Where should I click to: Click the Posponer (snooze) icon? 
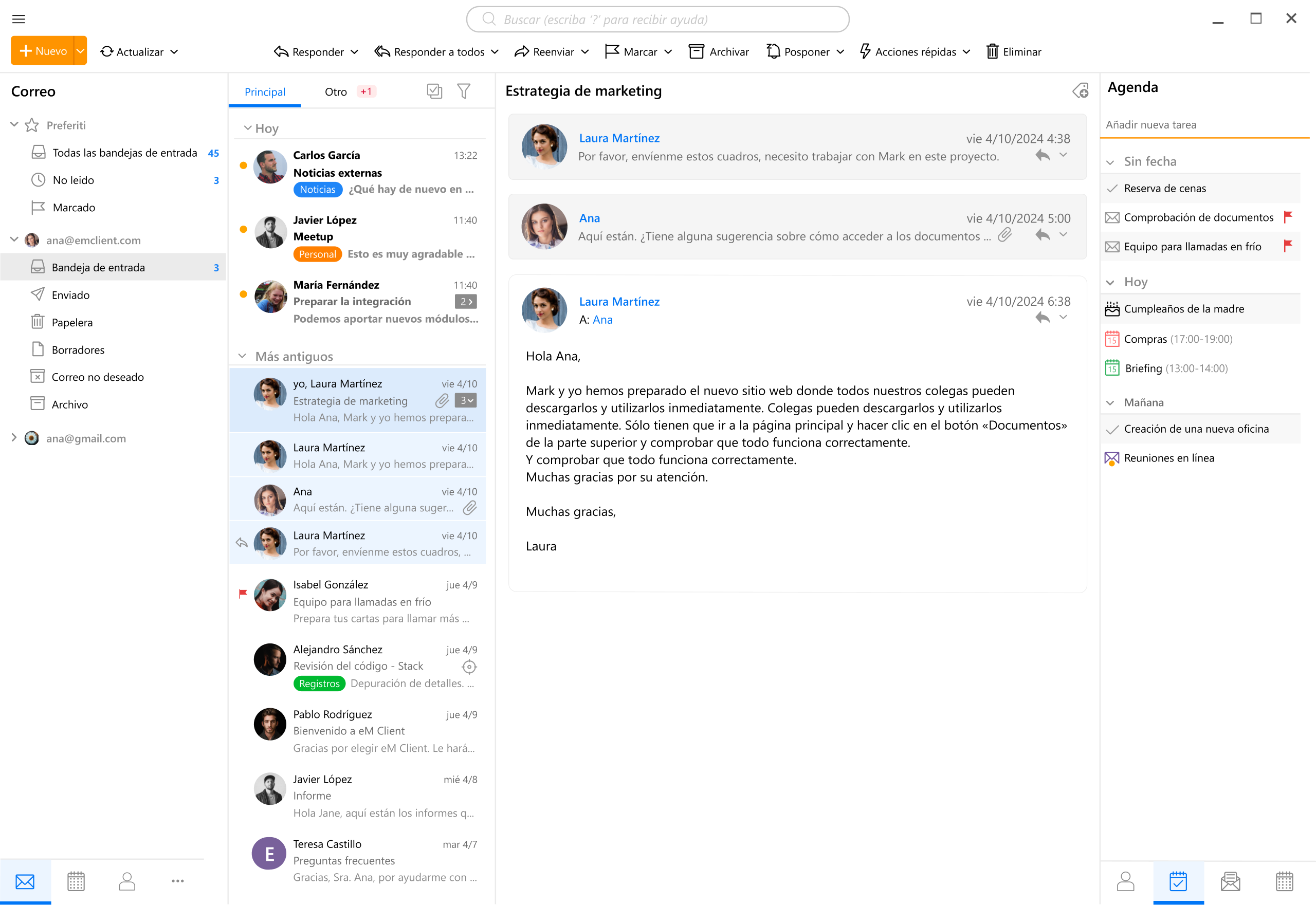tap(772, 51)
